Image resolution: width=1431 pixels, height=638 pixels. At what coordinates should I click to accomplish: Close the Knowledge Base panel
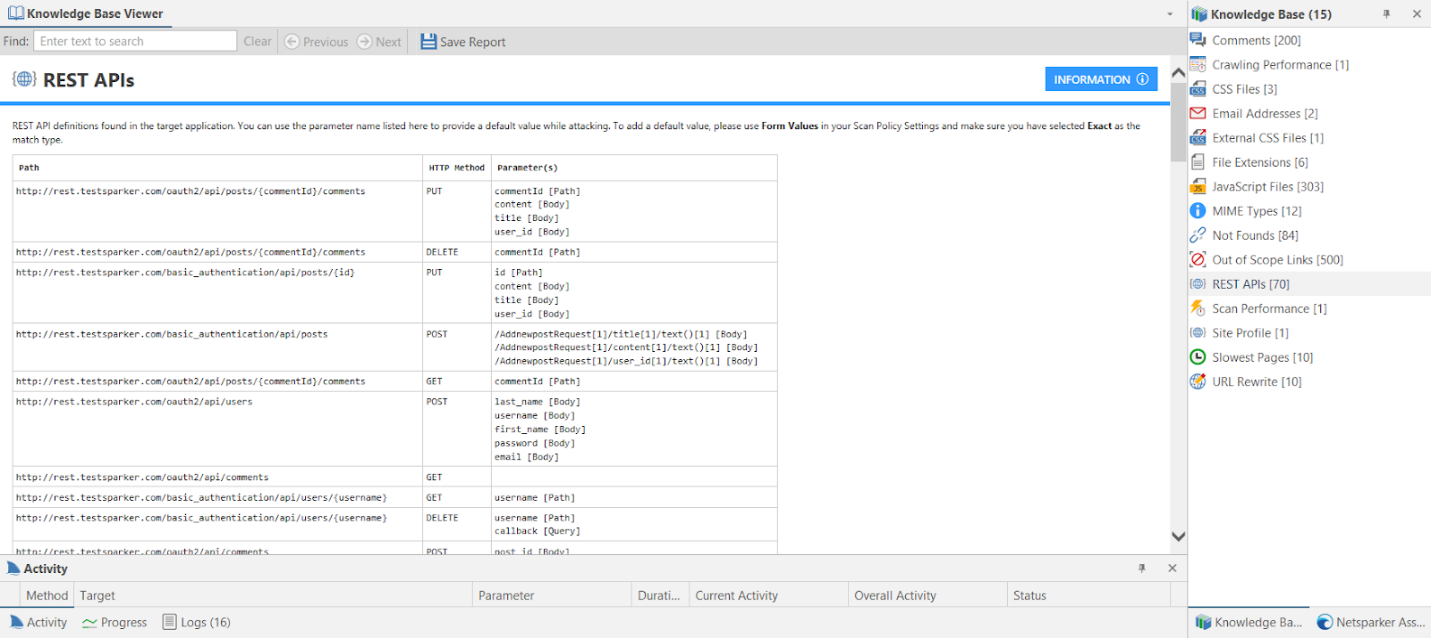pyautogui.click(x=1416, y=14)
